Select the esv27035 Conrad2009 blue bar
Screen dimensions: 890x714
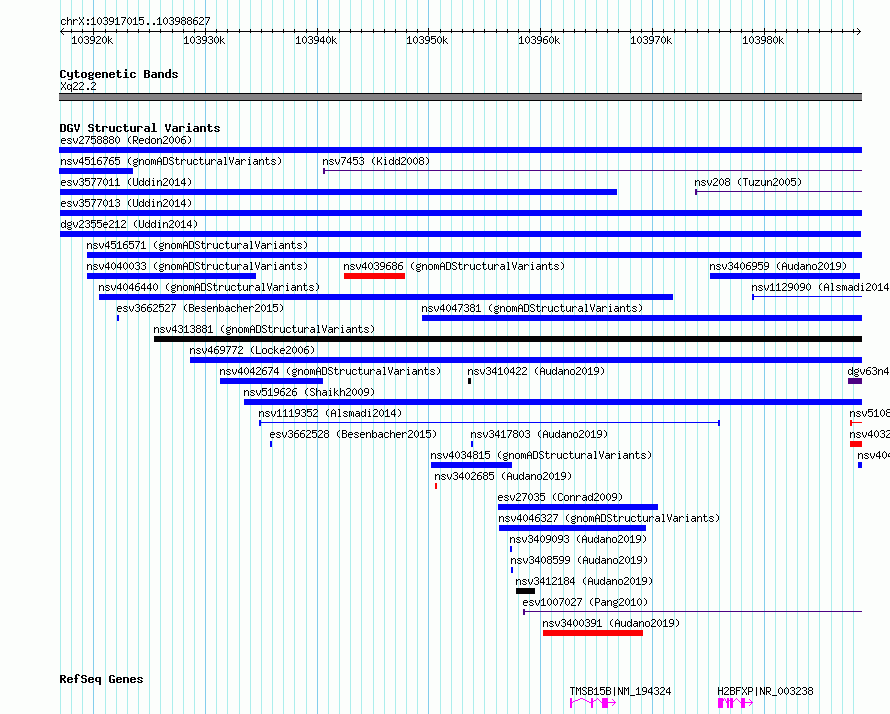point(578,507)
